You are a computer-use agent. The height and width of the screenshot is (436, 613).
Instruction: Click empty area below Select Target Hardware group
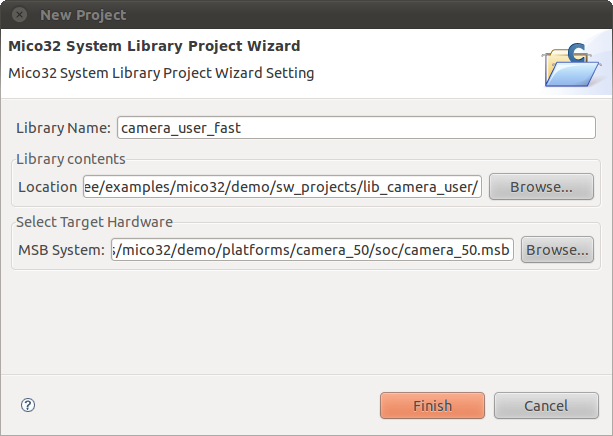(x=305, y=321)
